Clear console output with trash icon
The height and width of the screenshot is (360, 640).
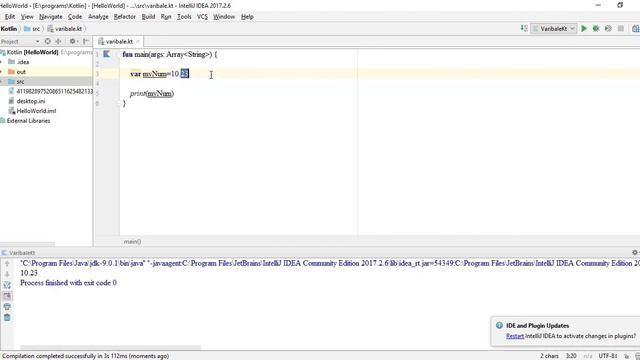point(7,317)
